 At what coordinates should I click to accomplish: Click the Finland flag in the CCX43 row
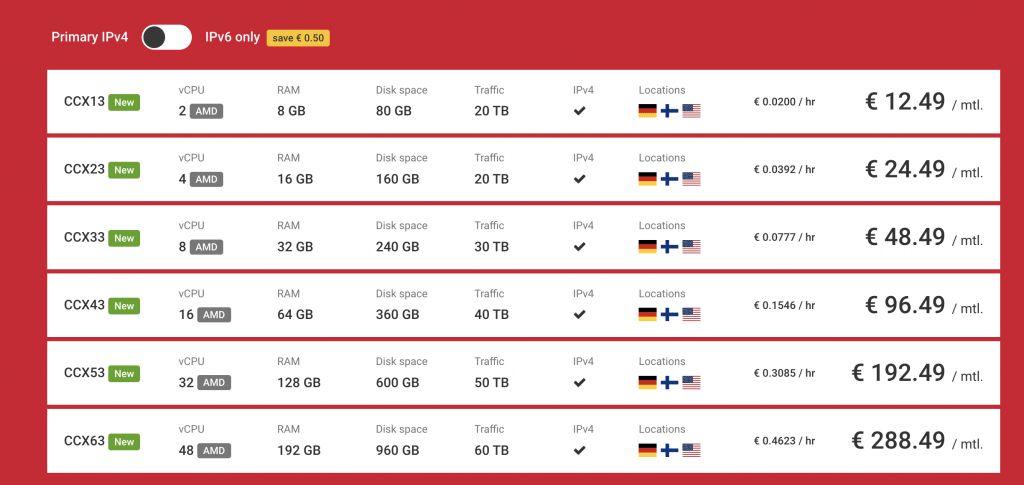pyautogui.click(x=669, y=315)
